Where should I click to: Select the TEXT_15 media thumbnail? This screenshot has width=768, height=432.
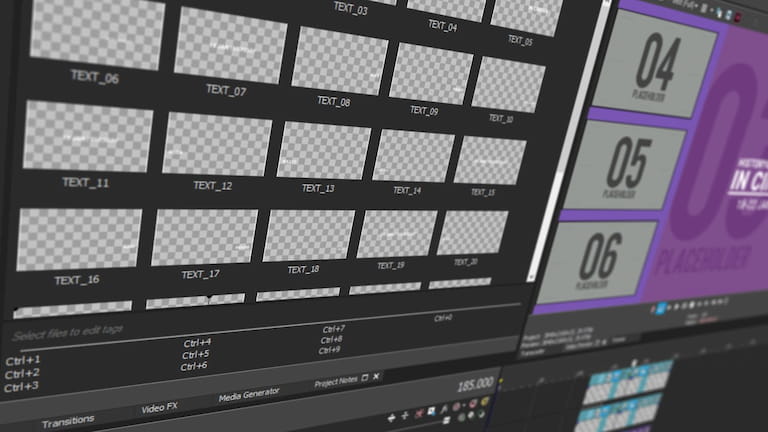490,160
